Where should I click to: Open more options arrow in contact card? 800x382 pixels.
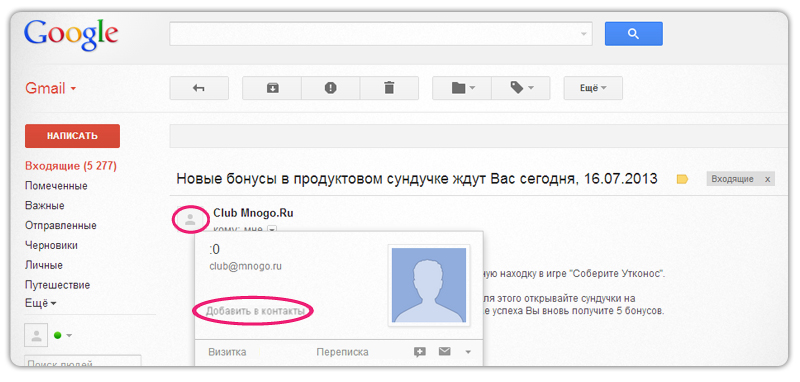pyautogui.click(x=468, y=352)
